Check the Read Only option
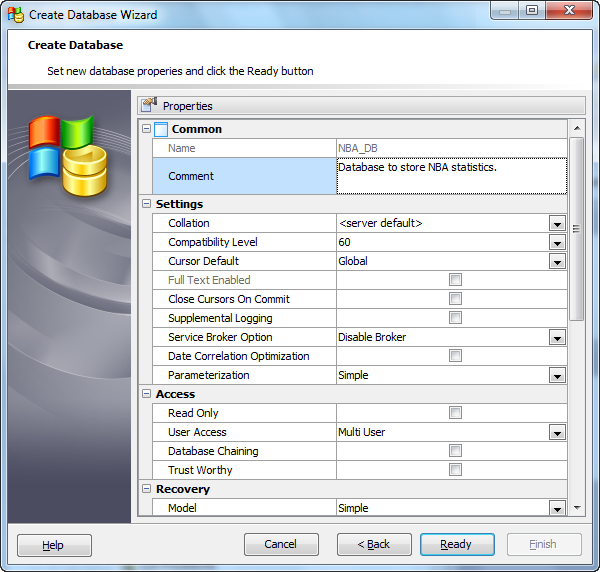 [455, 413]
